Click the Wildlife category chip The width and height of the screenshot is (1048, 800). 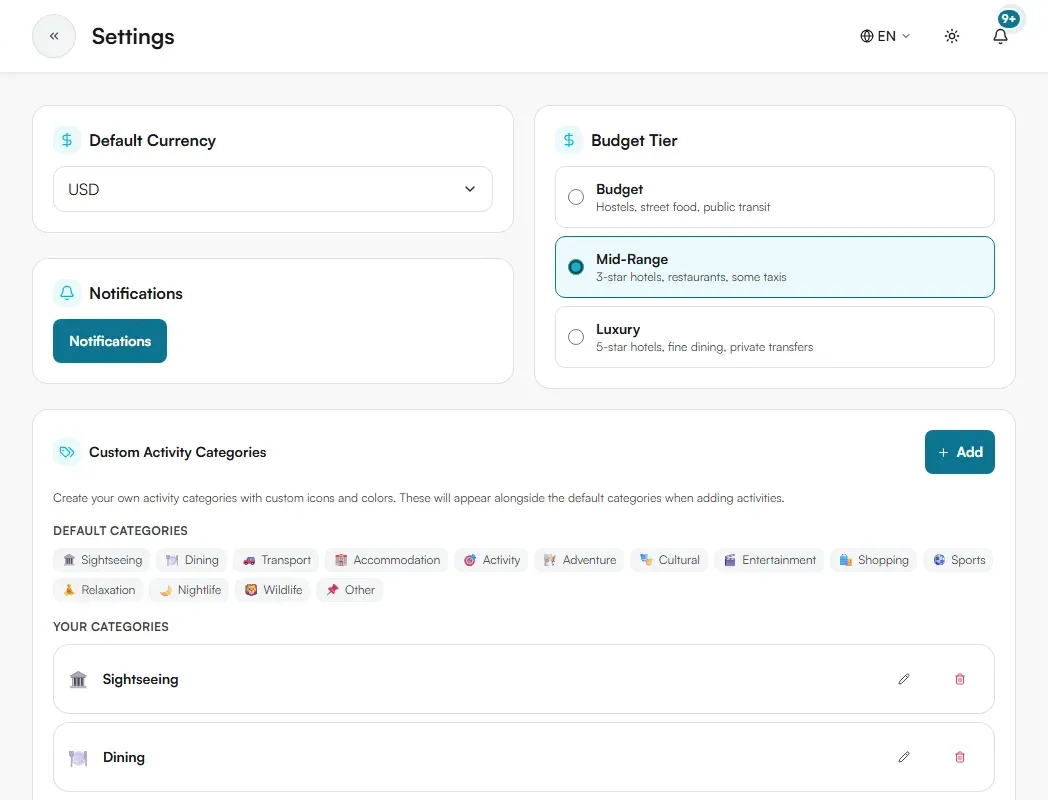(x=273, y=590)
